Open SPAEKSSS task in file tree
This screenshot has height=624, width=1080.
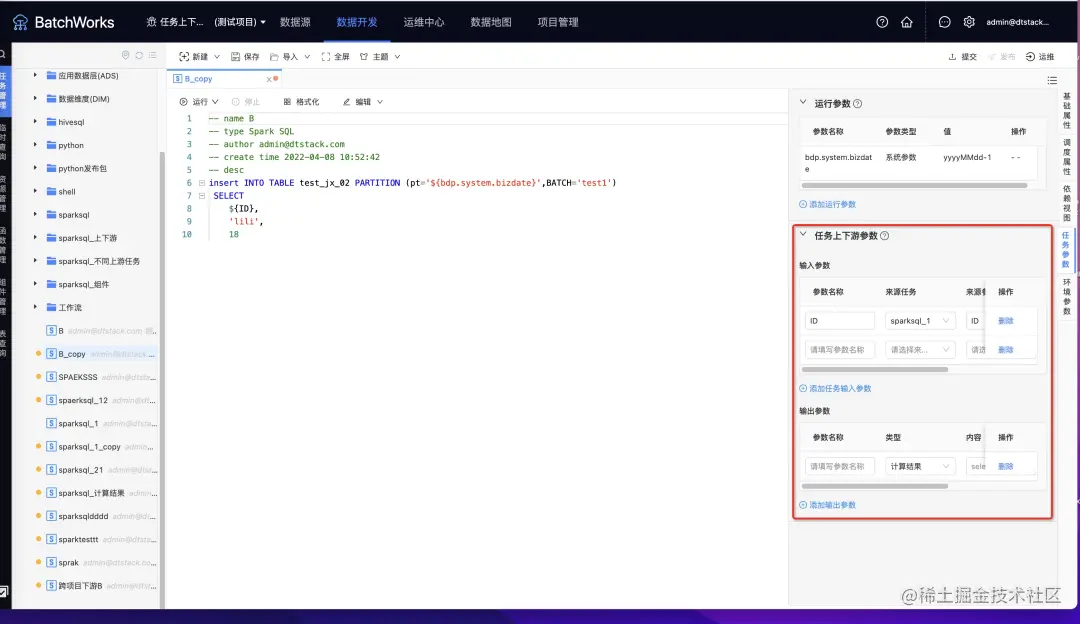pos(78,377)
